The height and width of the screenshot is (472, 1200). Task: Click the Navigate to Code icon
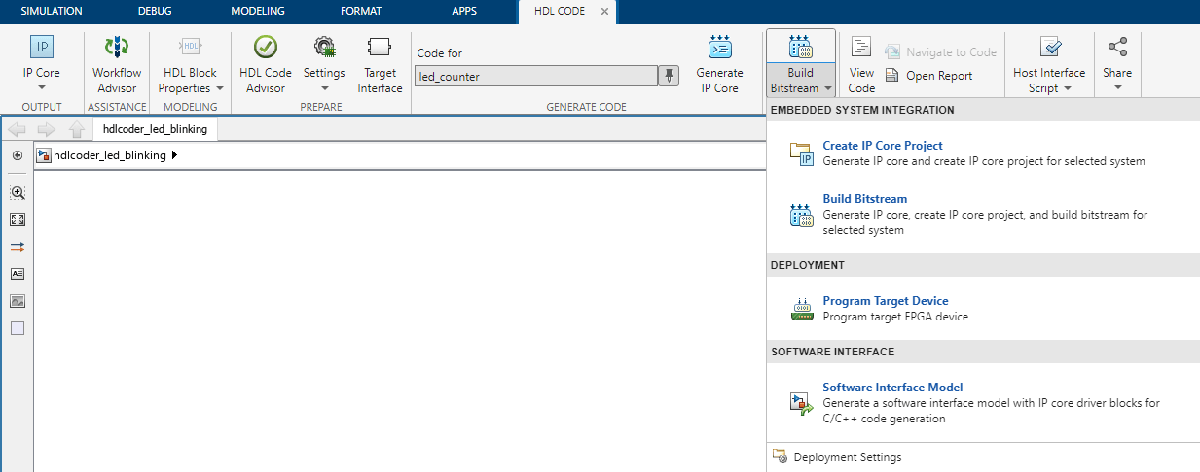(x=893, y=52)
